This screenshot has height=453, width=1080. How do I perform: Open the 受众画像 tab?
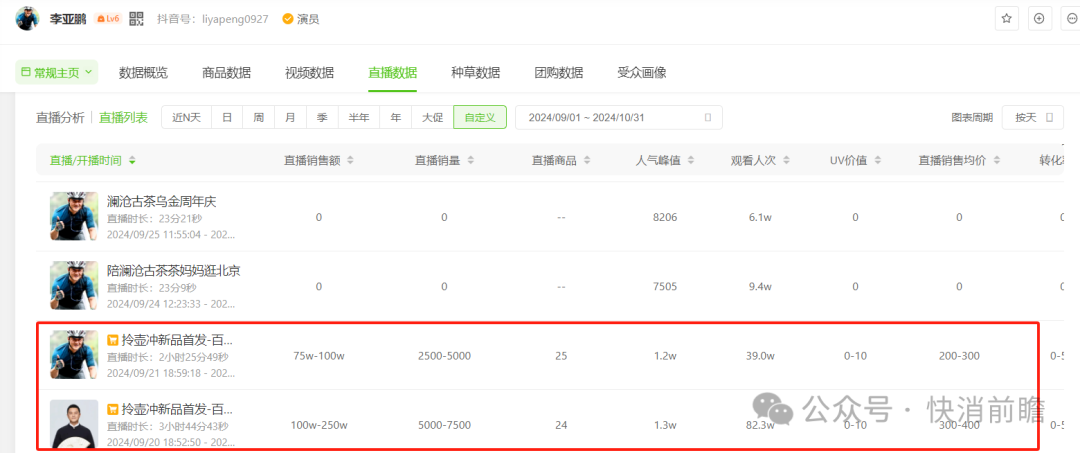coord(642,72)
